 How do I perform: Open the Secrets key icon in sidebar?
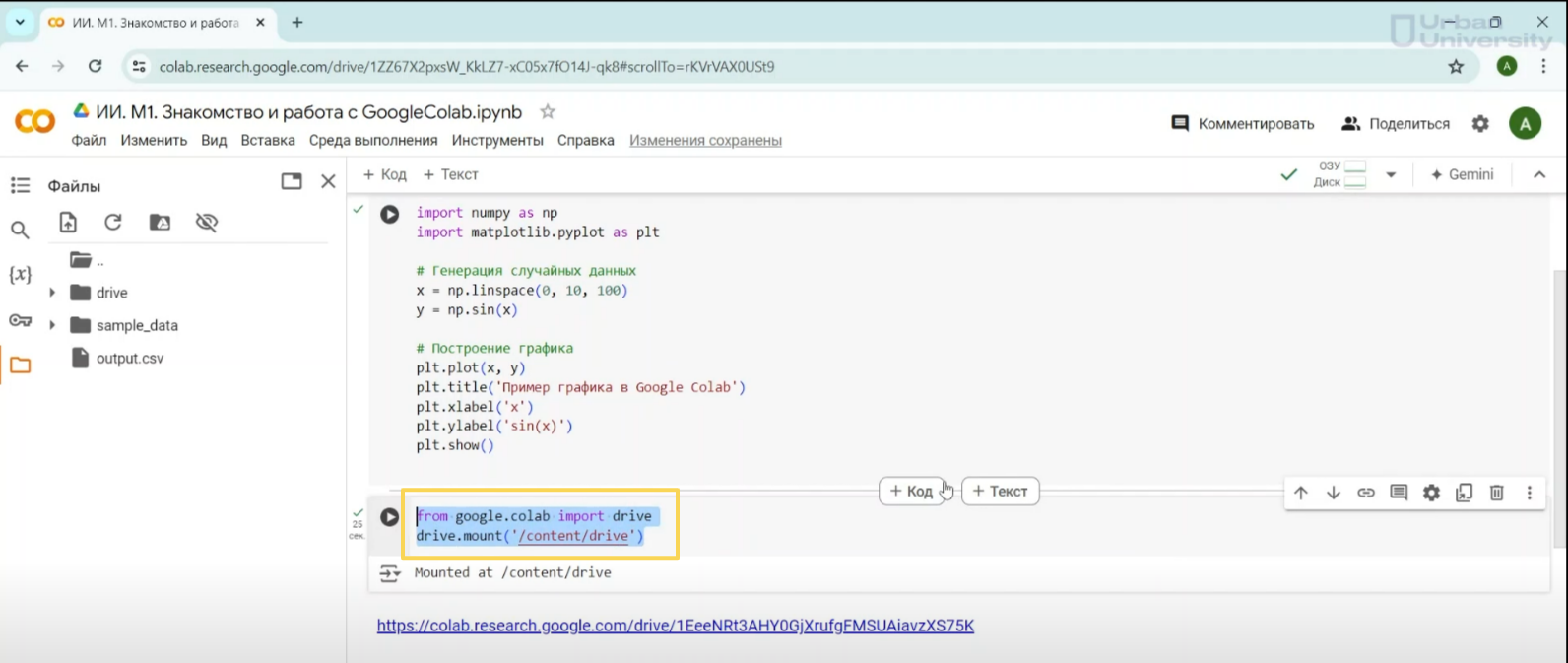pyautogui.click(x=20, y=320)
